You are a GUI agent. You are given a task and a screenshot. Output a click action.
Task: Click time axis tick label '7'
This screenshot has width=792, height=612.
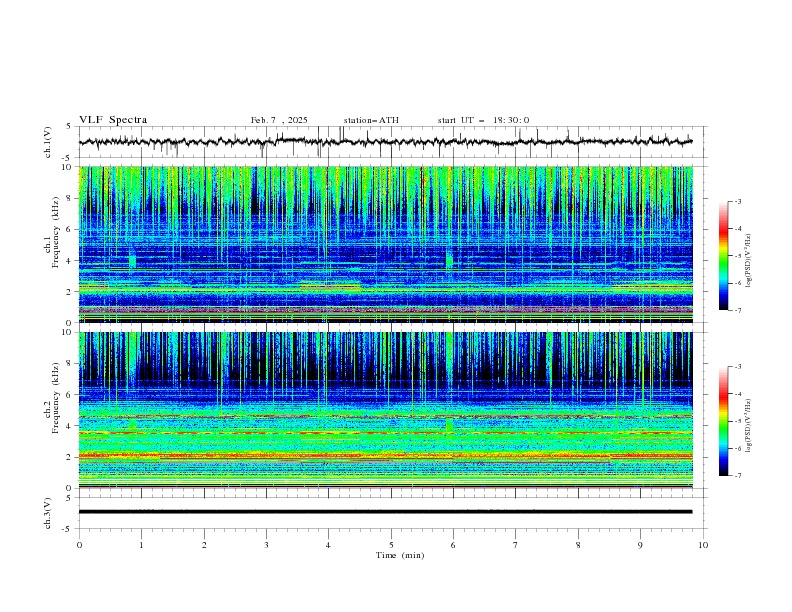[516, 545]
